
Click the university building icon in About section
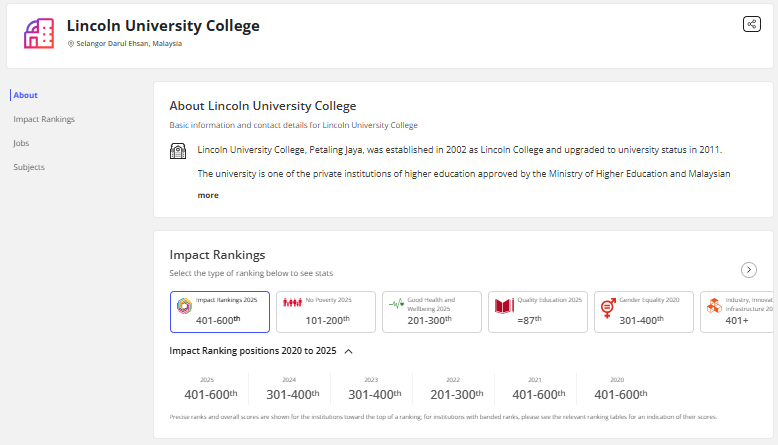coord(178,151)
